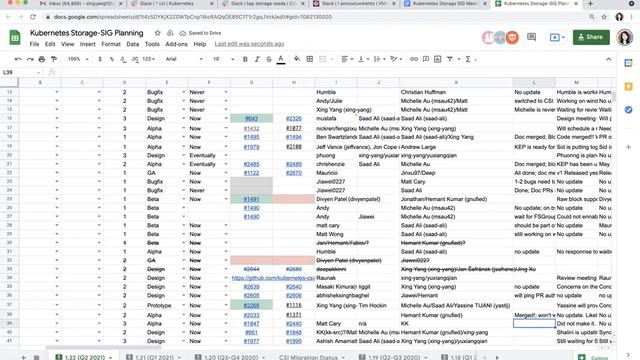The image size is (640, 360).
Task: Toggle Italic formatting
Action: pos(257,59)
